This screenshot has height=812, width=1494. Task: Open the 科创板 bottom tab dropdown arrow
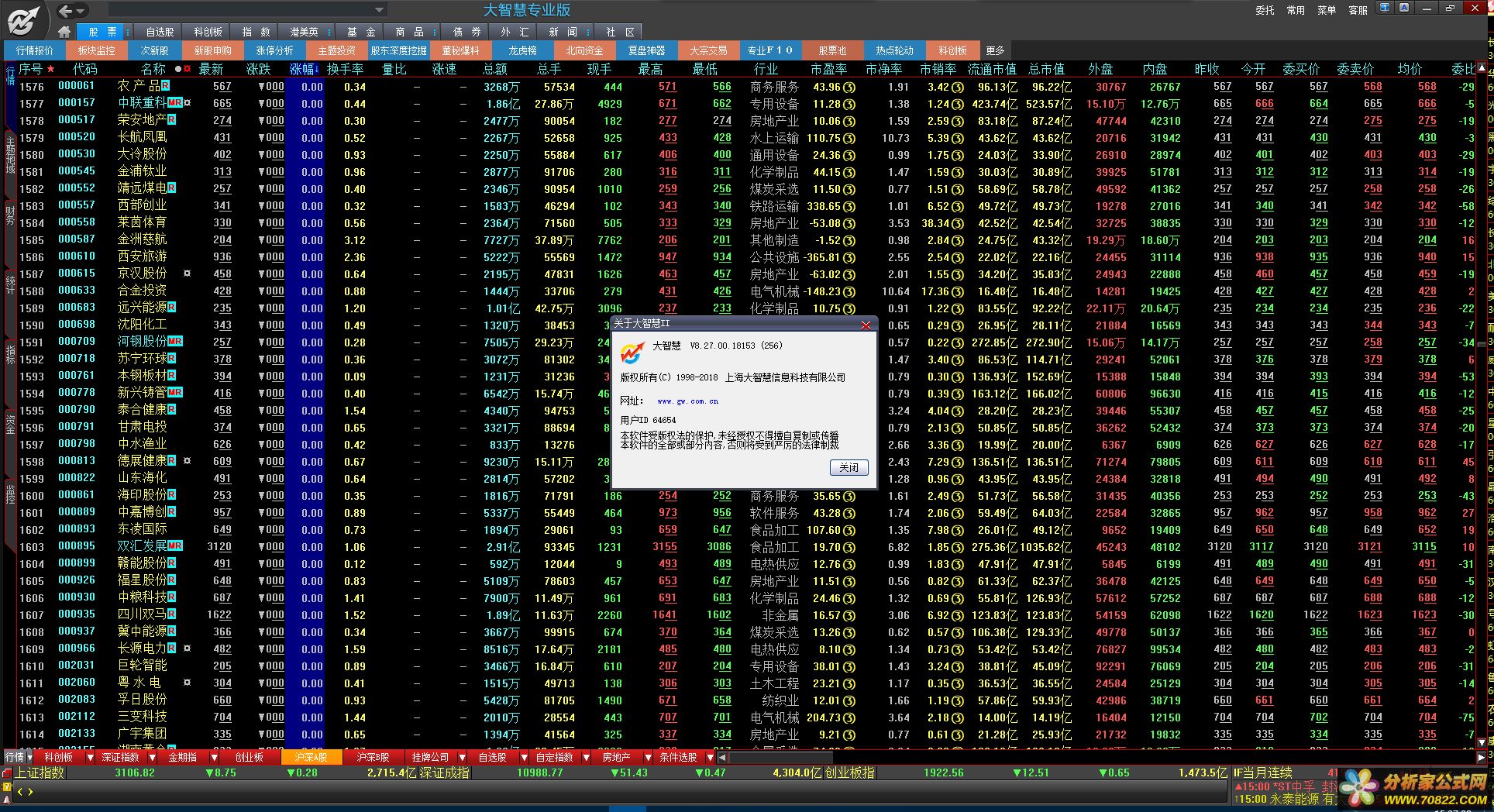pyautogui.click(x=90, y=757)
